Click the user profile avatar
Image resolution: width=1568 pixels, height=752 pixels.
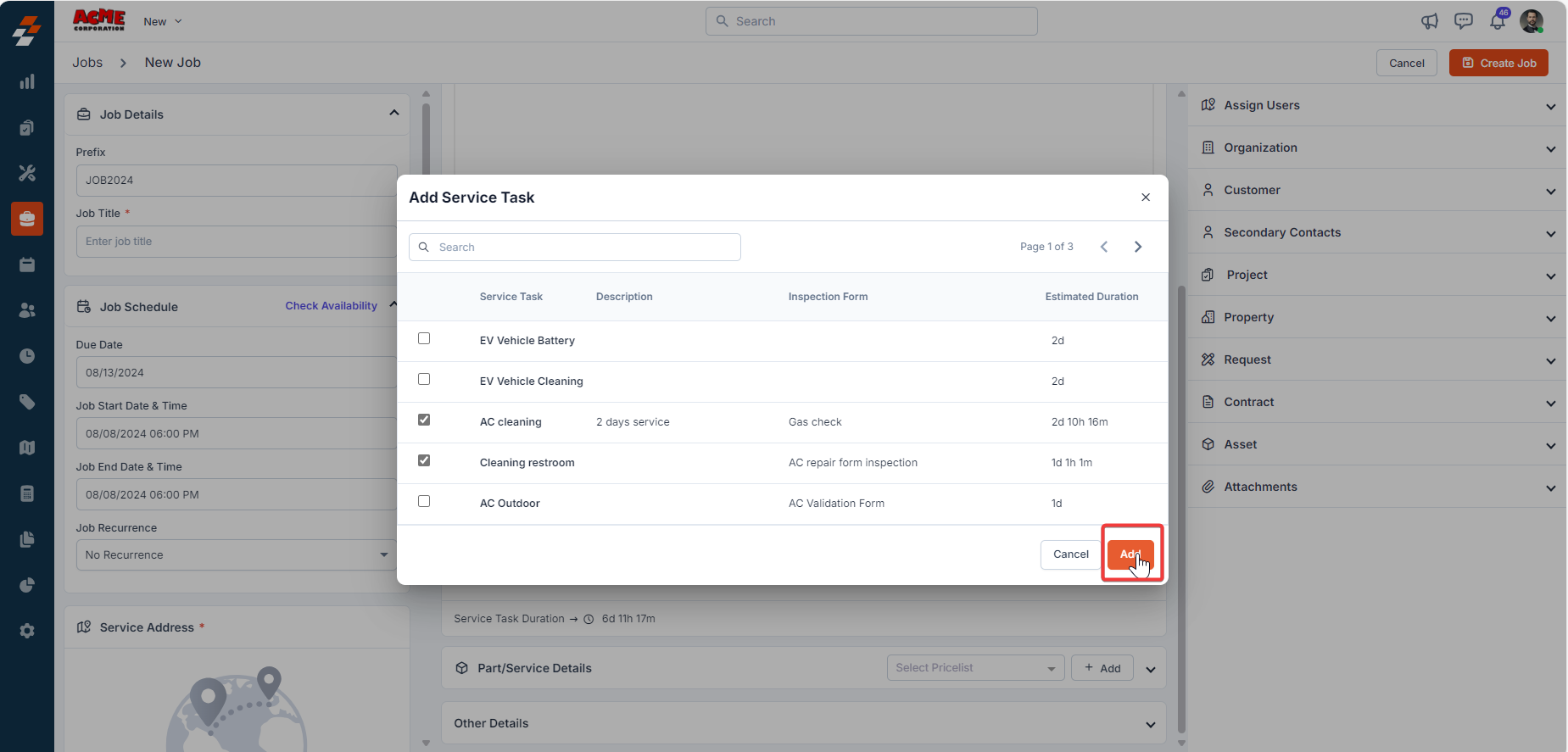(x=1531, y=21)
